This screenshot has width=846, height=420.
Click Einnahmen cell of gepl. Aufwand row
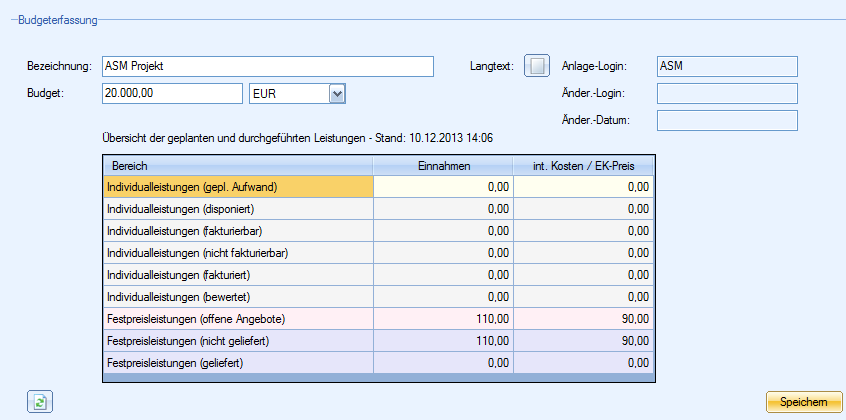pyautogui.click(x=444, y=187)
